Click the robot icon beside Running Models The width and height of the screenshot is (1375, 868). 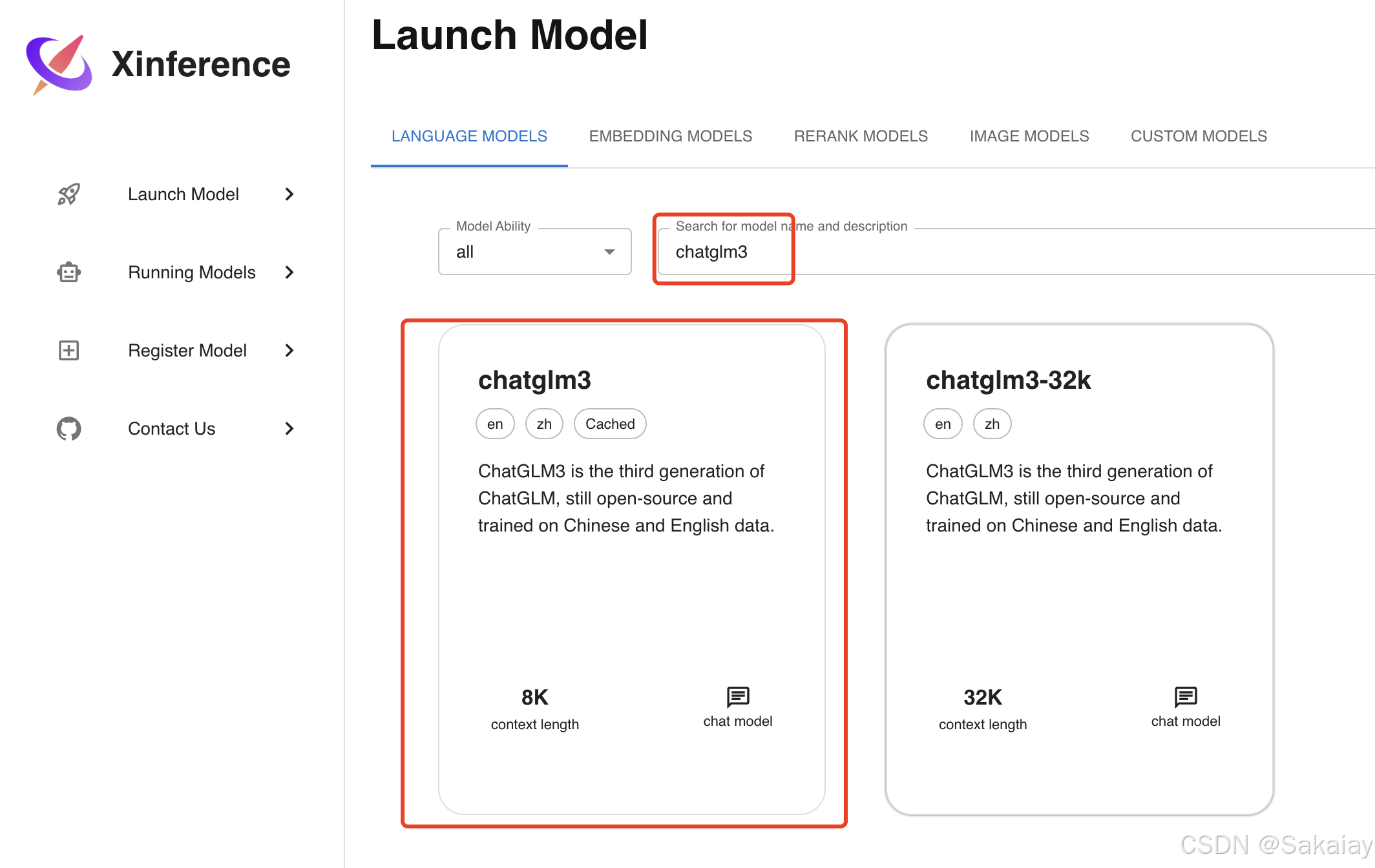pos(68,273)
